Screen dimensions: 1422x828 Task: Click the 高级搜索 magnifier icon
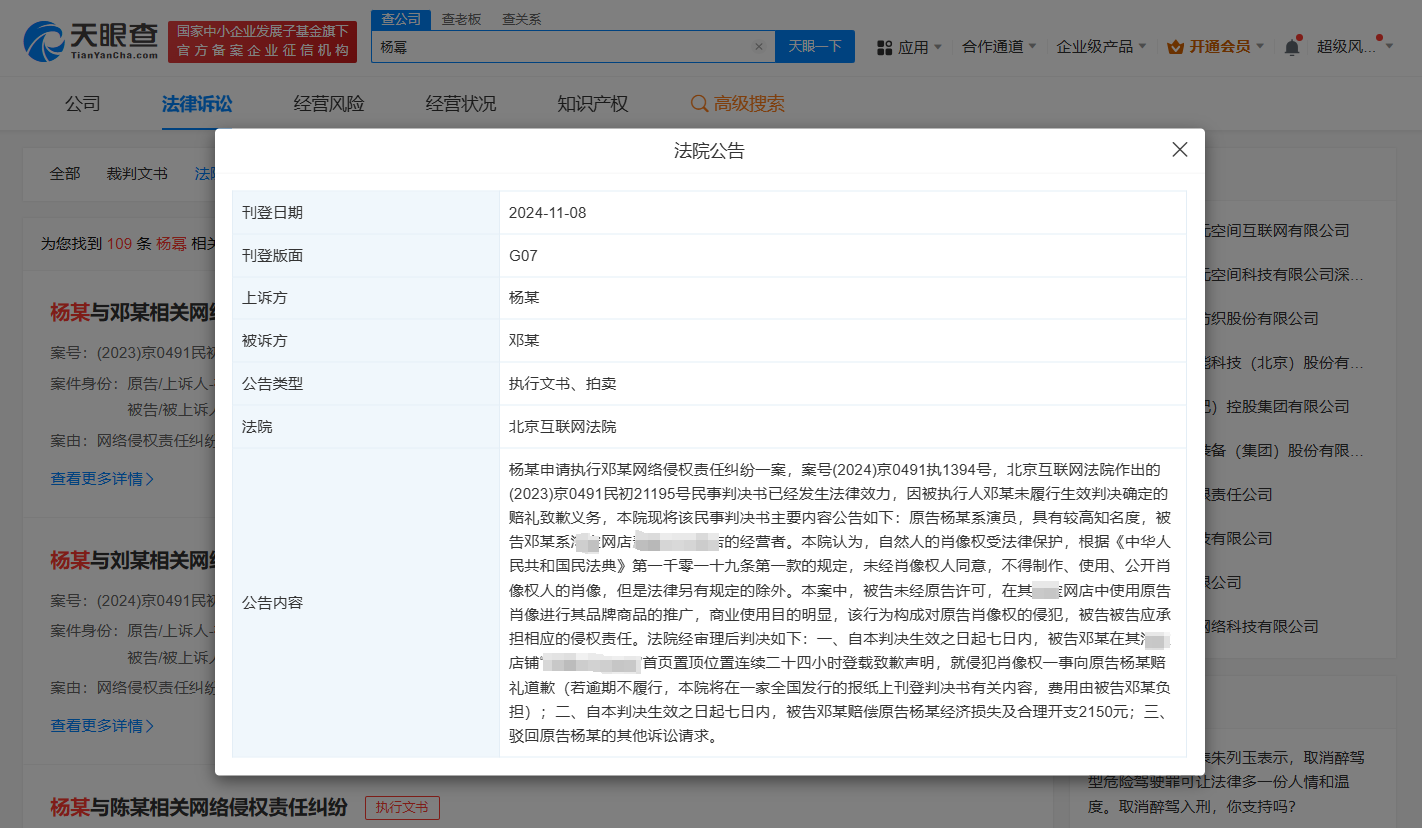[x=699, y=104]
